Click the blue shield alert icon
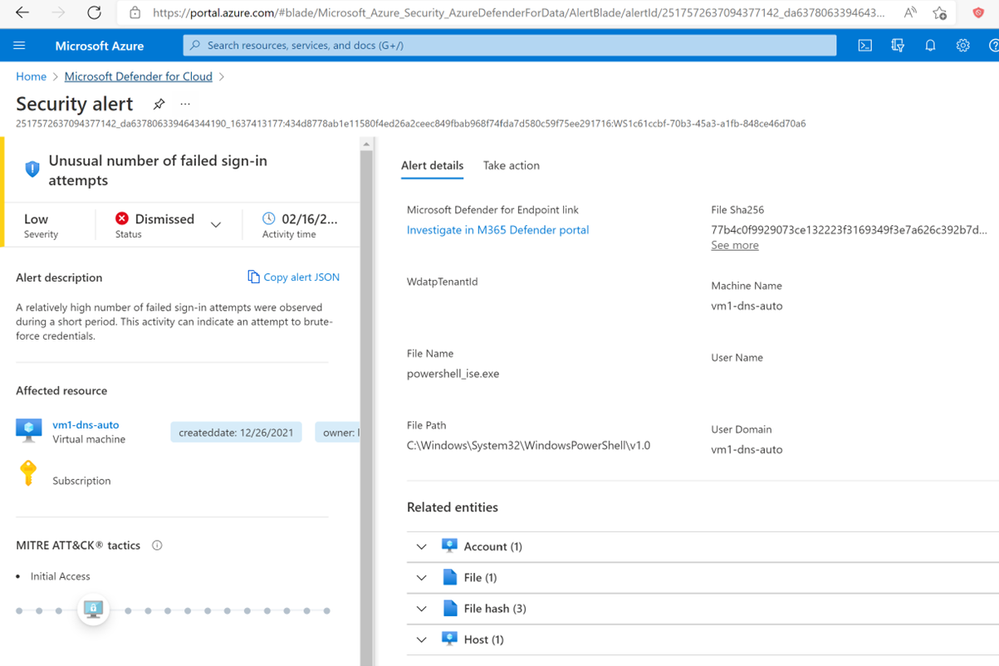Screen dimensions: 999x666 point(32,169)
